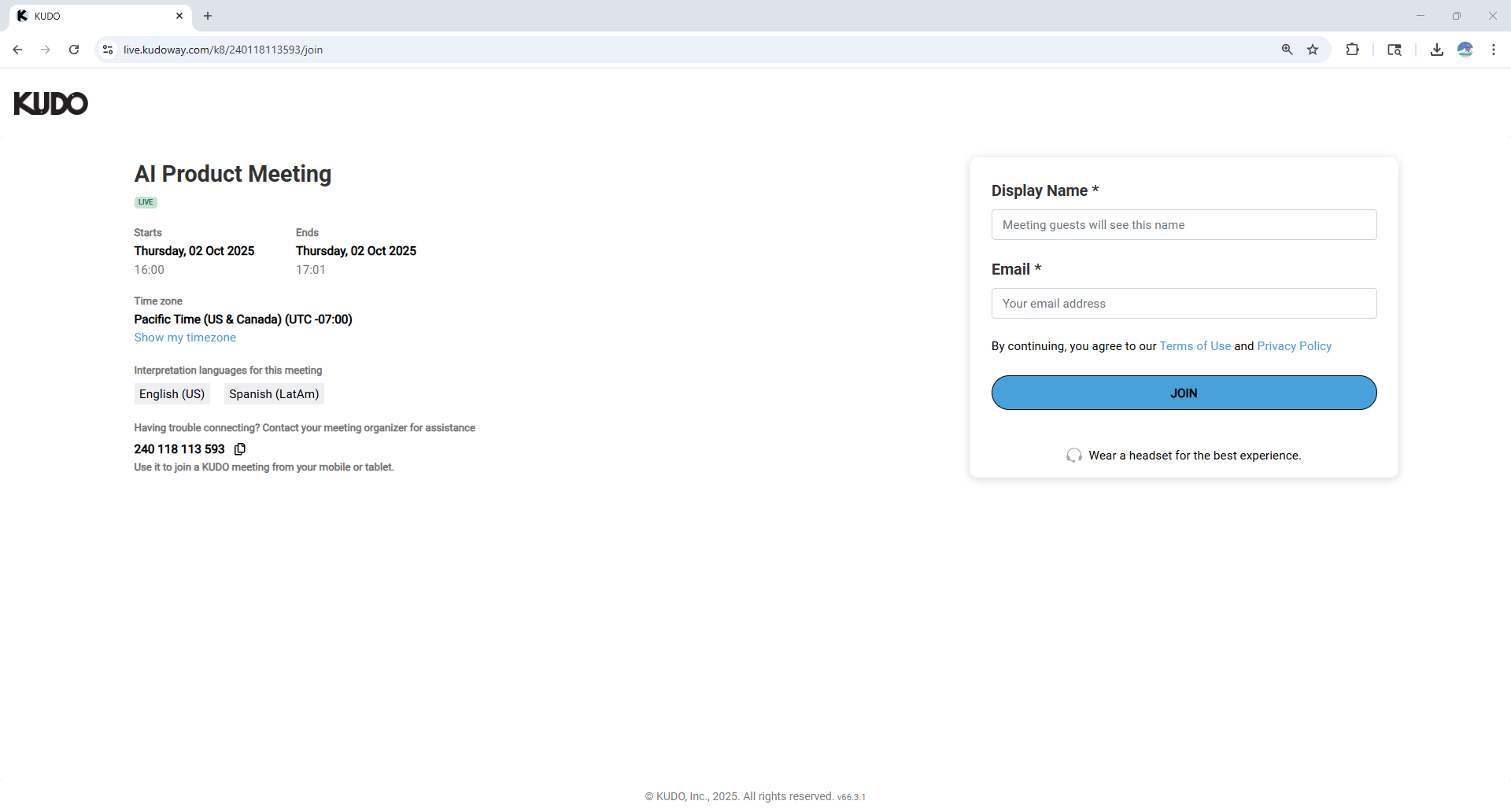1511x812 pixels.
Task: Reload the current page
Action: pyautogui.click(x=73, y=50)
